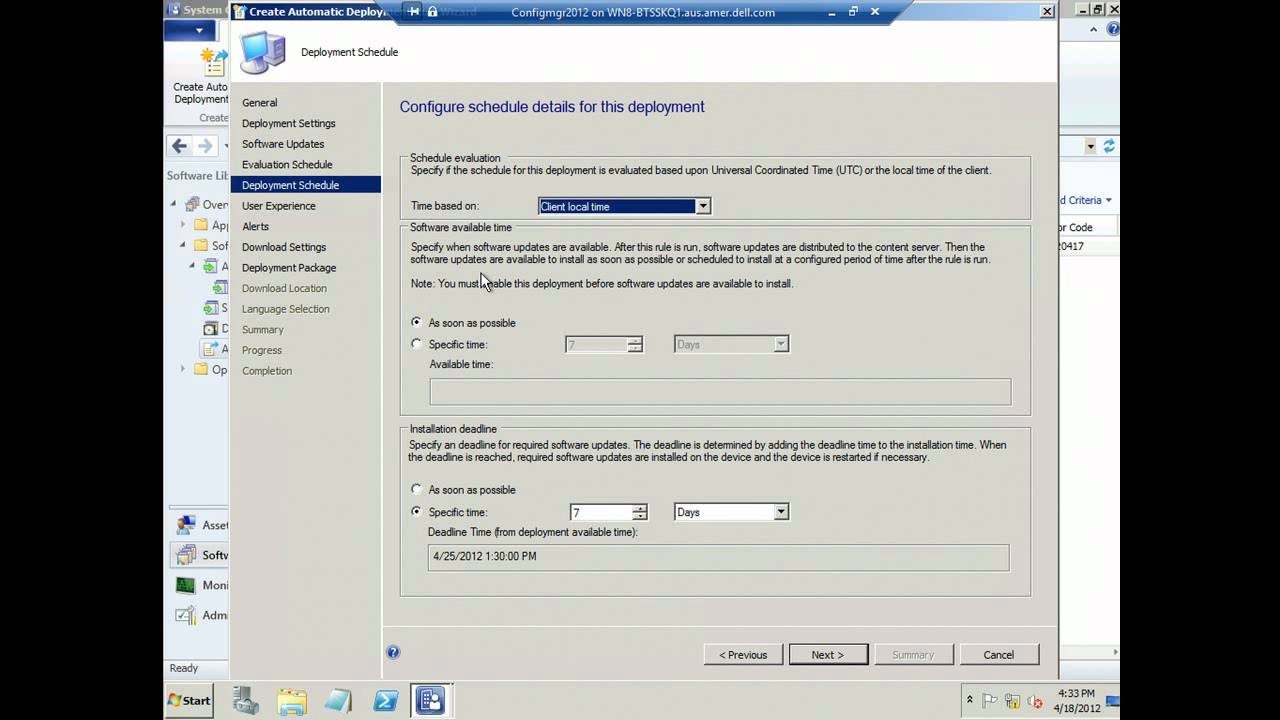Click the Action Center flag tray icon
The image size is (1280, 720).
pos(990,701)
